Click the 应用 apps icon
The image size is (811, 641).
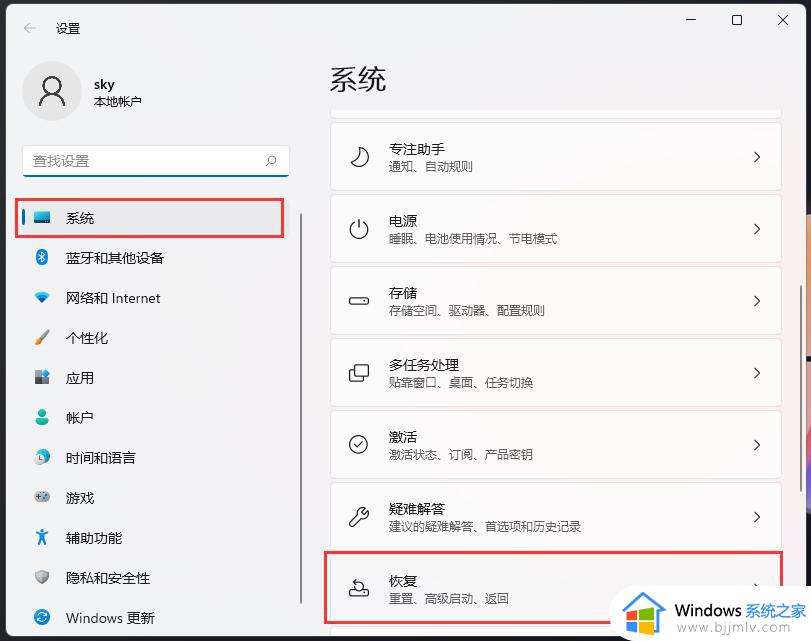pos(42,377)
